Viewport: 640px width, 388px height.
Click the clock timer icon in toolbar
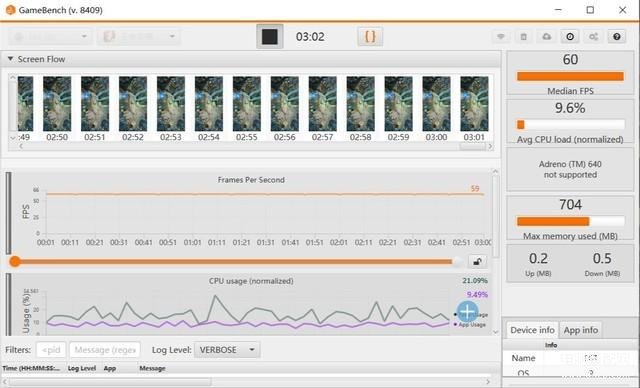coord(570,37)
